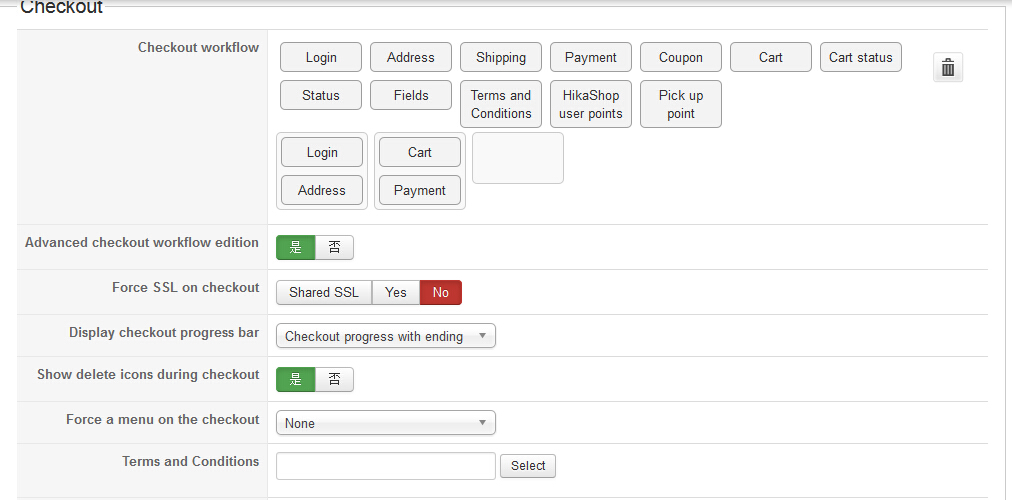Select the Cart status workflow block
Image resolution: width=1012 pixels, height=500 pixels.
861,57
